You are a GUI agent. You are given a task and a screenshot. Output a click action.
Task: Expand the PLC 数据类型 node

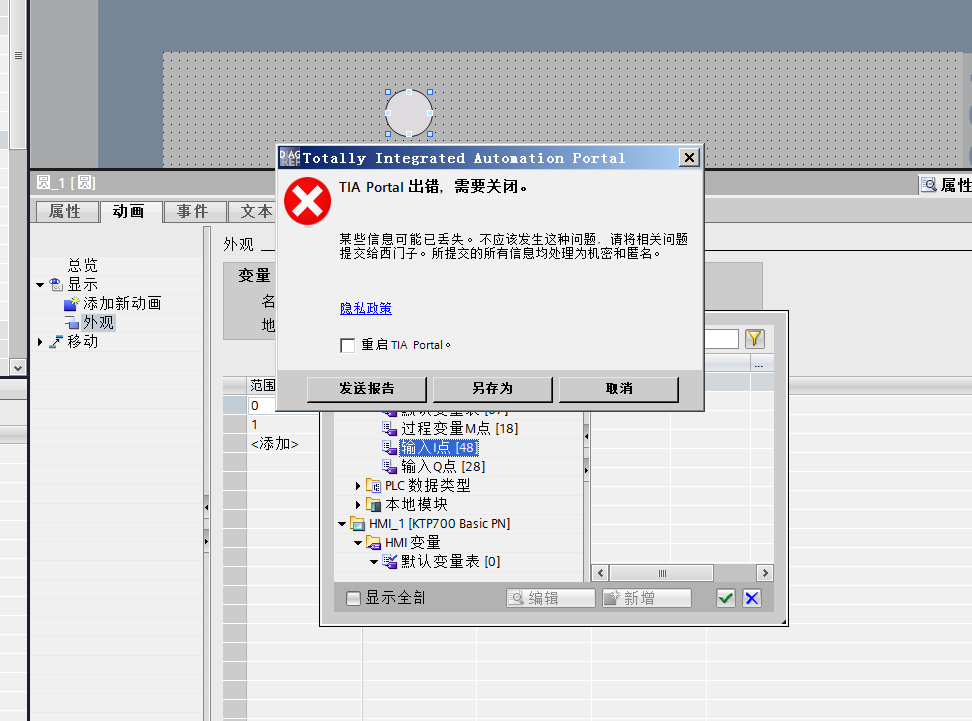coord(358,485)
